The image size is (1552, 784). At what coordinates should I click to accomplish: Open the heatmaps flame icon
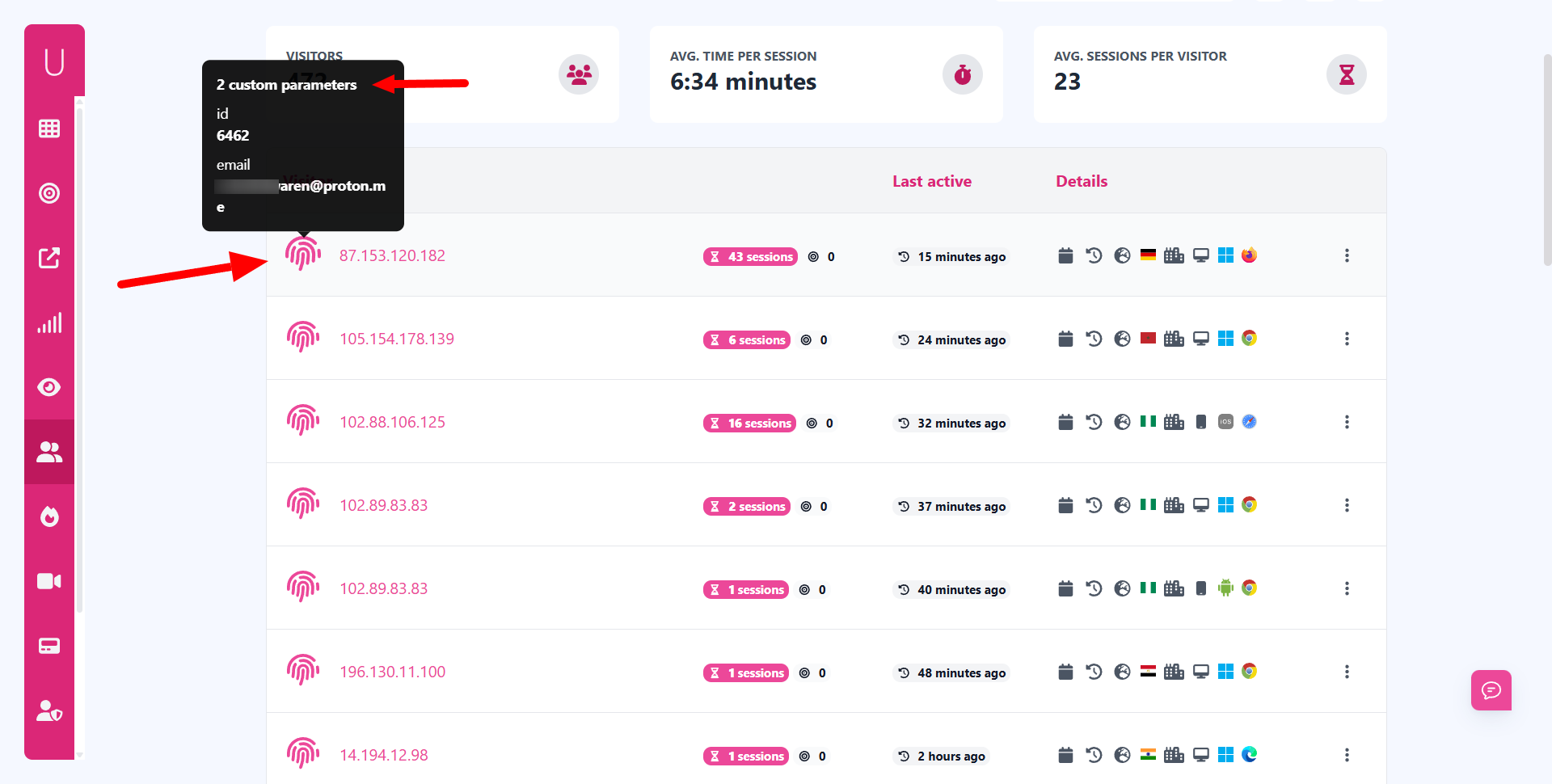coord(49,516)
